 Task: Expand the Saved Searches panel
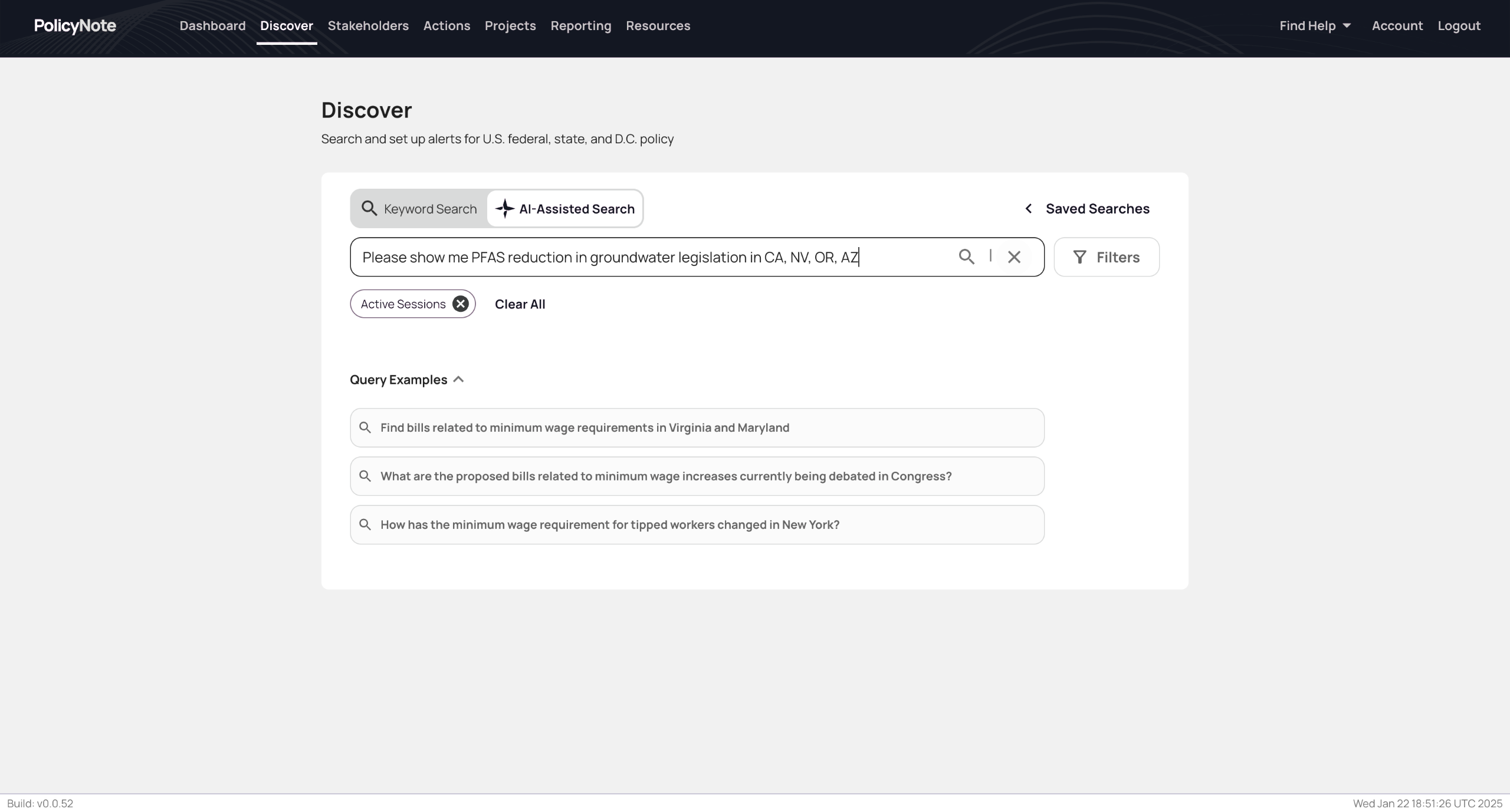tap(1097, 209)
